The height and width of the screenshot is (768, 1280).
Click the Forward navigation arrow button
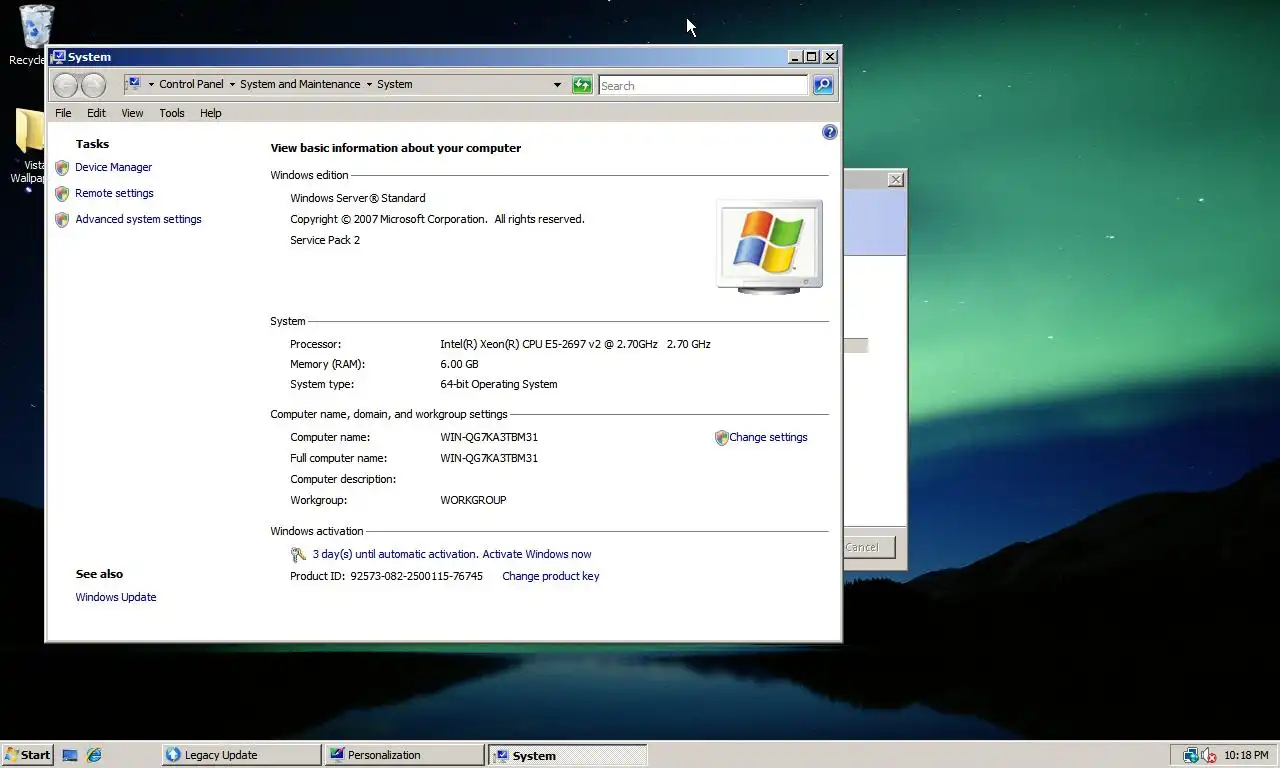coord(93,85)
